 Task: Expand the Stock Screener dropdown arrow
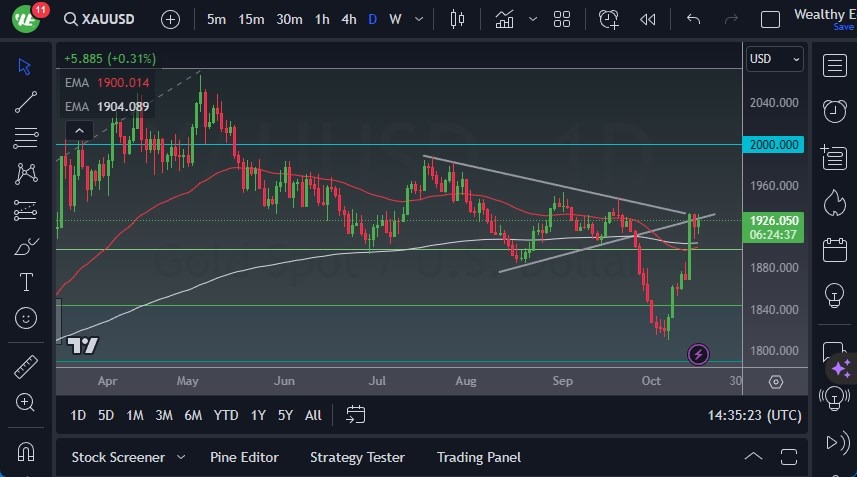[x=181, y=457]
